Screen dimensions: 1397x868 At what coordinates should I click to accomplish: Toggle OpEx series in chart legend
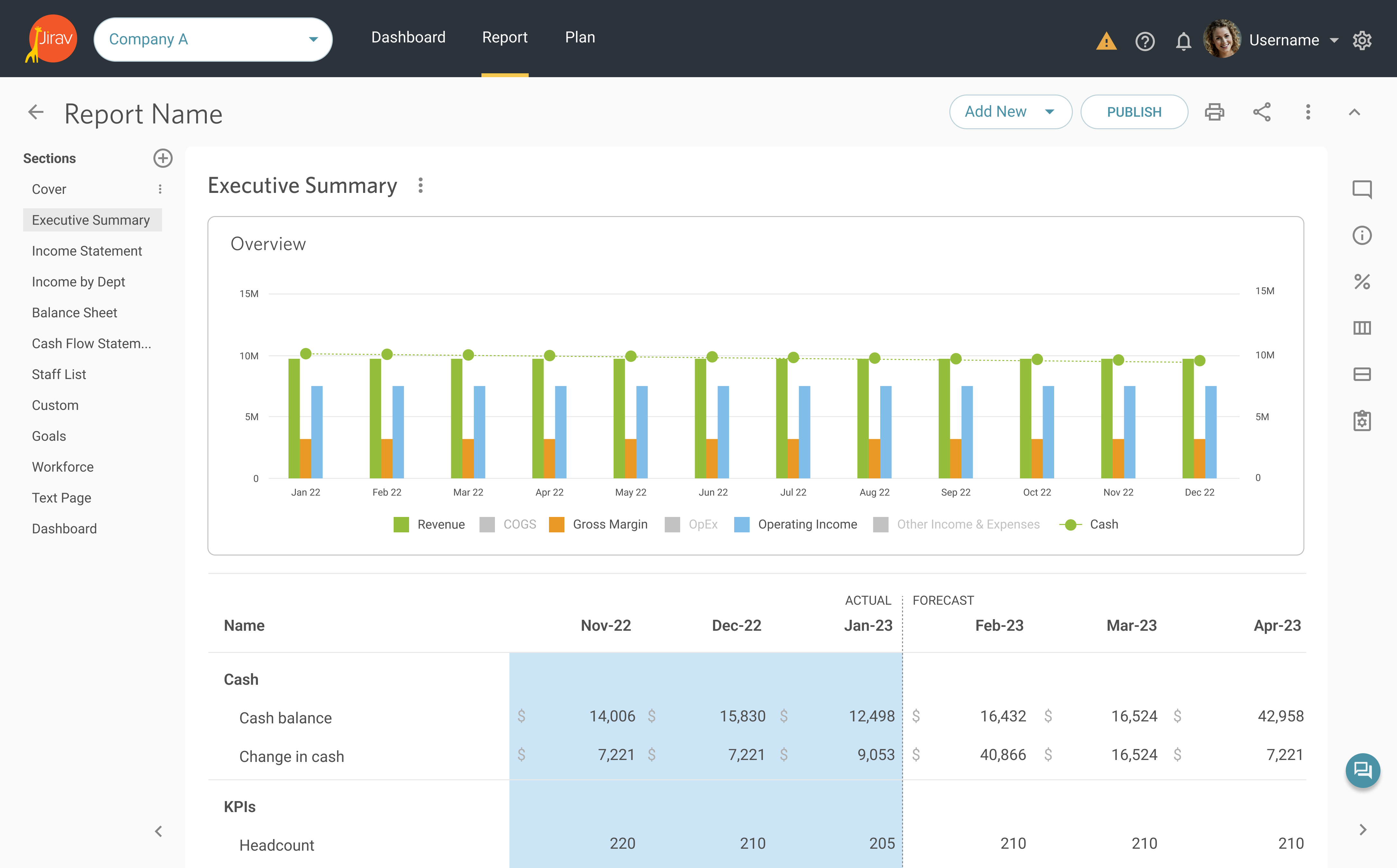coord(702,524)
